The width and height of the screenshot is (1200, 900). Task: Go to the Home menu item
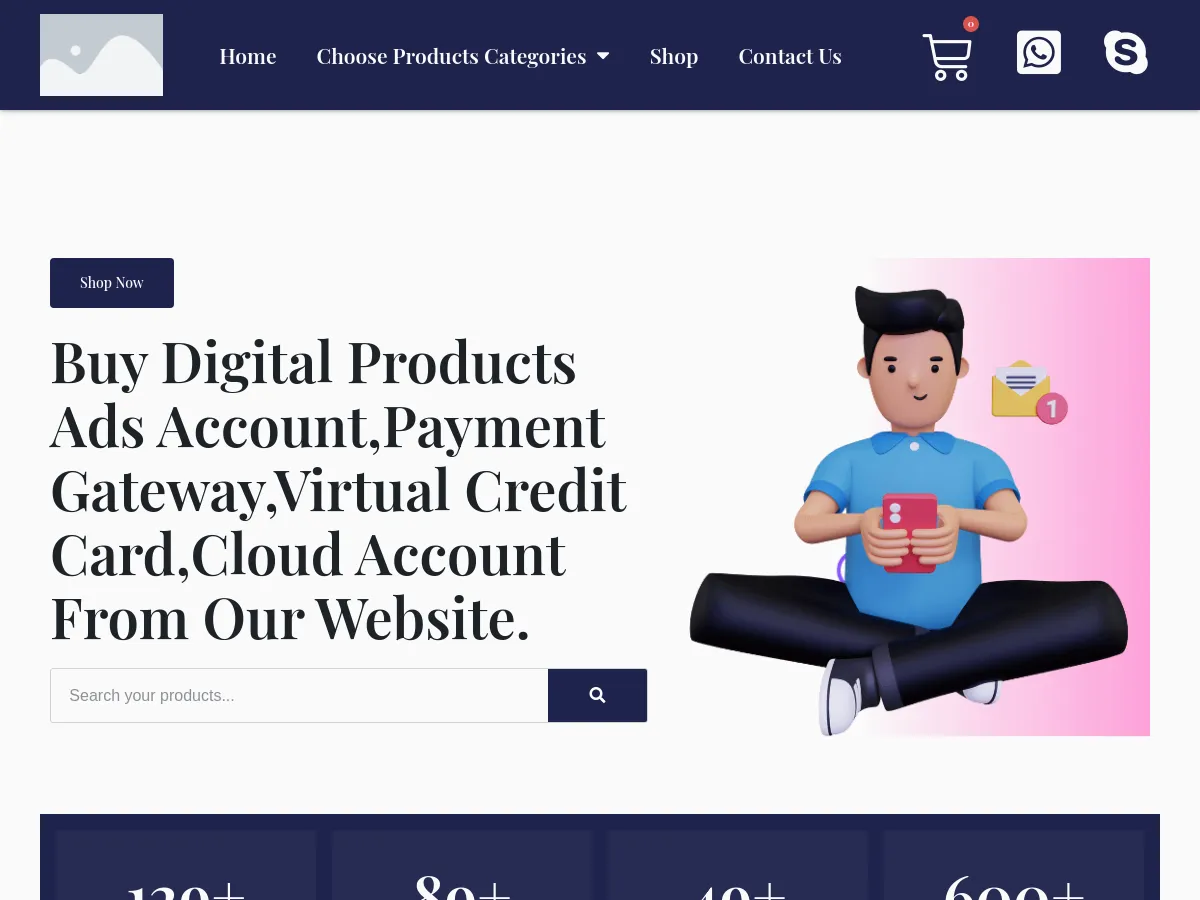coord(248,56)
